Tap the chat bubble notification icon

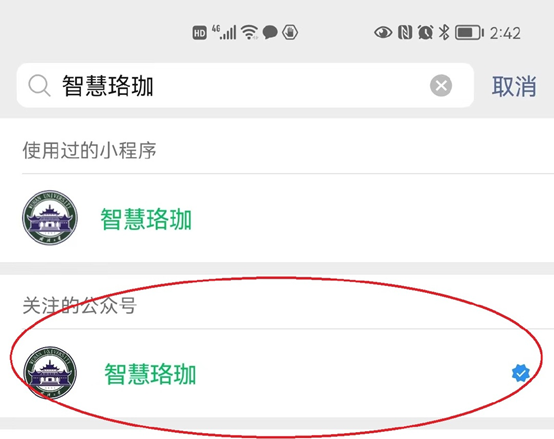(x=270, y=32)
